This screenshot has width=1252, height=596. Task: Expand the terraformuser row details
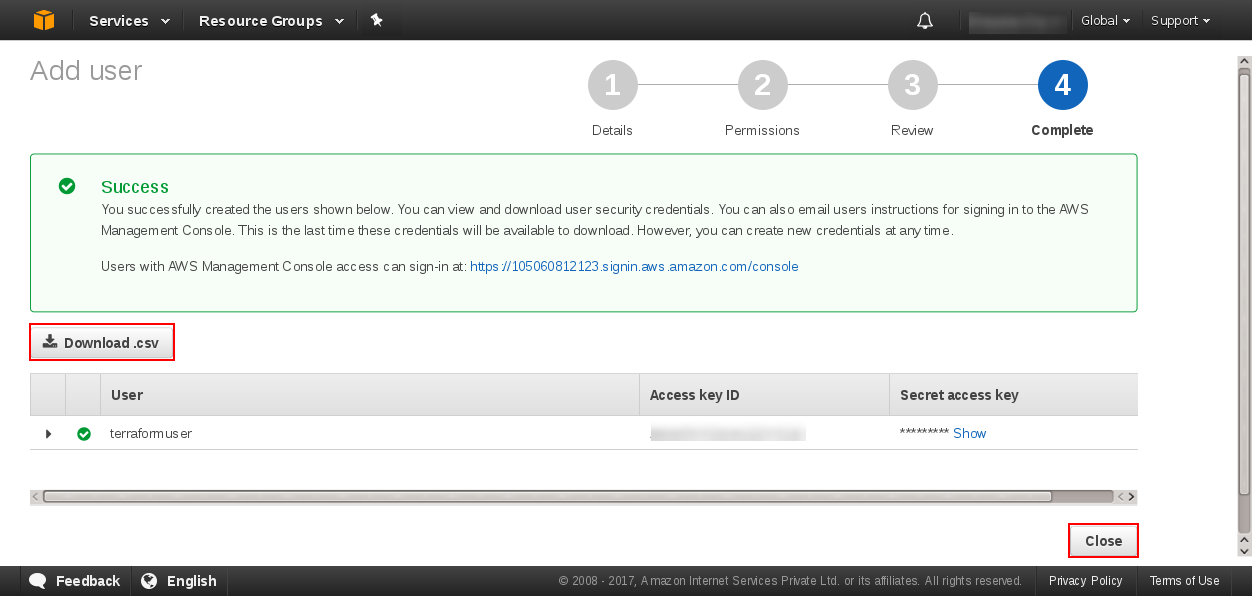coord(48,434)
